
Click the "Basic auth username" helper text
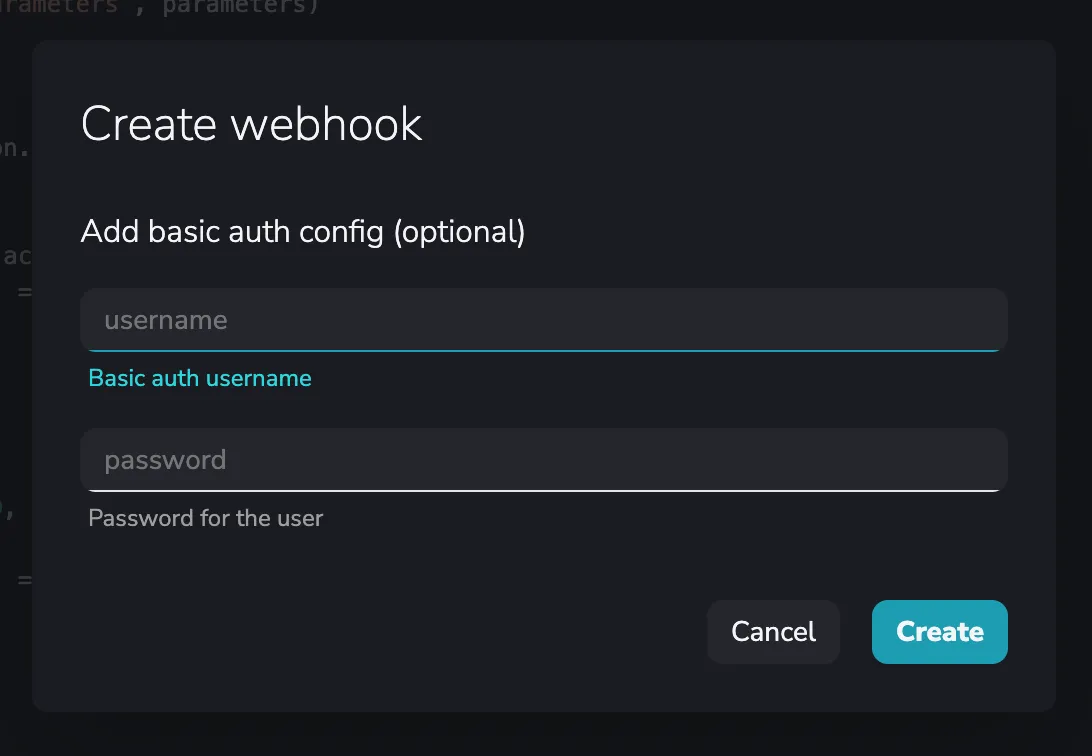tap(200, 378)
